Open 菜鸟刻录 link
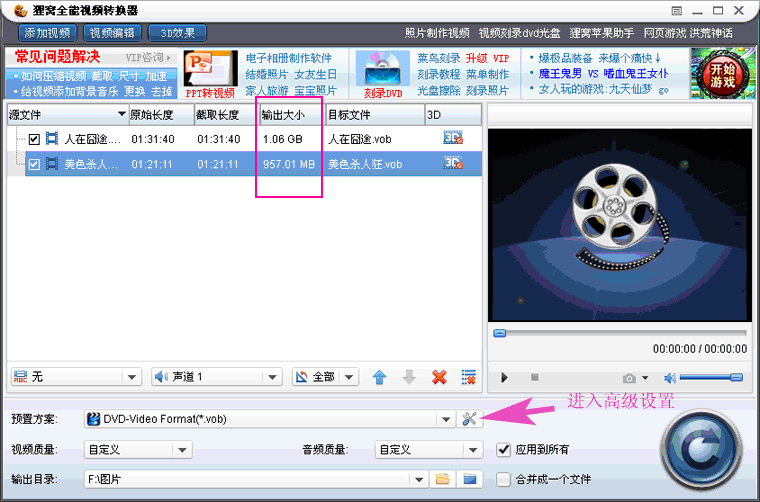Image resolution: width=760 pixels, height=502 pixels. click(439, 58)
